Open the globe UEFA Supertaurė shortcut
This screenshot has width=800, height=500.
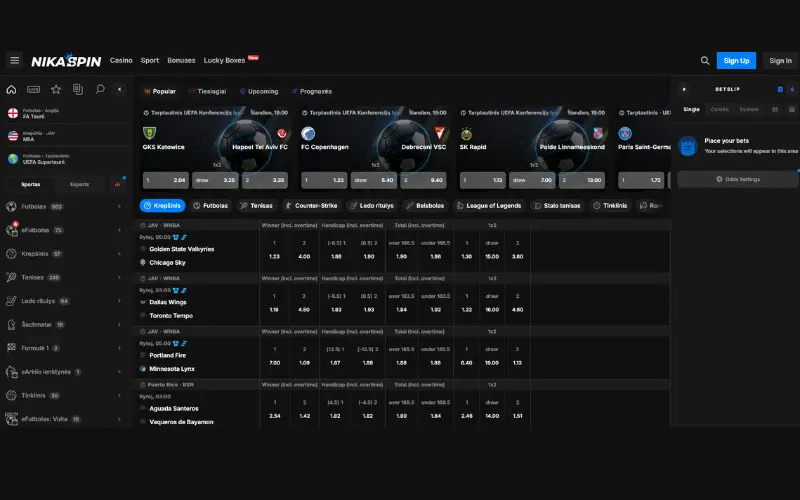66,159
